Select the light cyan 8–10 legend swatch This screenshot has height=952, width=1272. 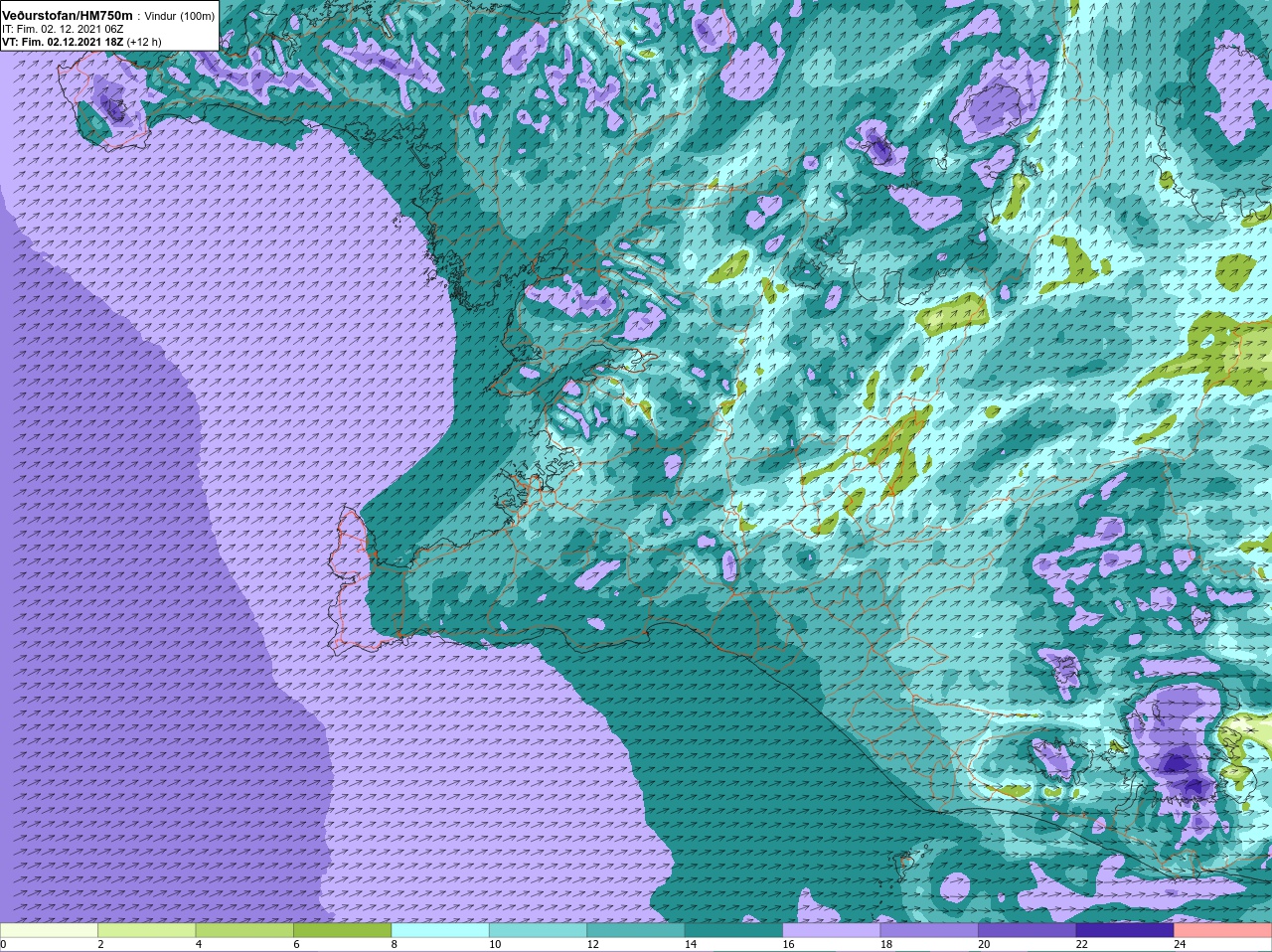[440, 930]
